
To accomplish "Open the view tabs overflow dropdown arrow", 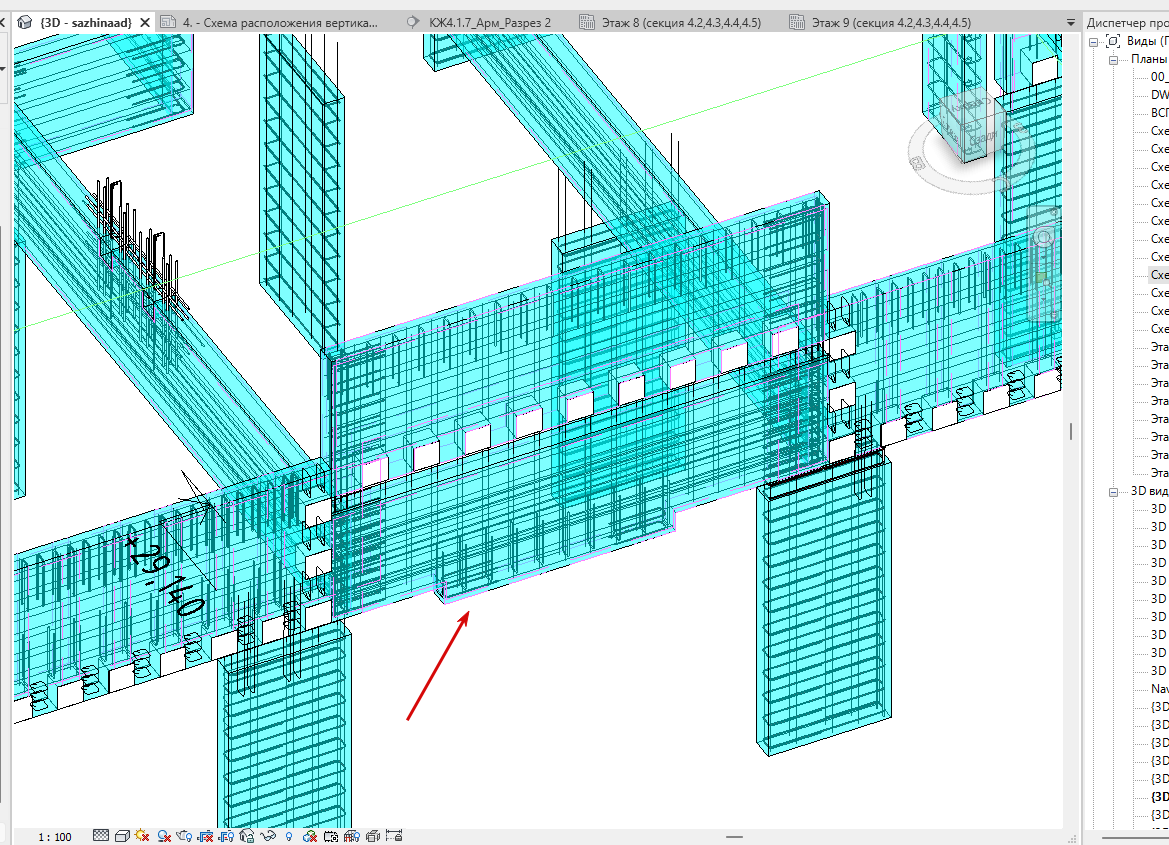I will tap(1071, 23).
